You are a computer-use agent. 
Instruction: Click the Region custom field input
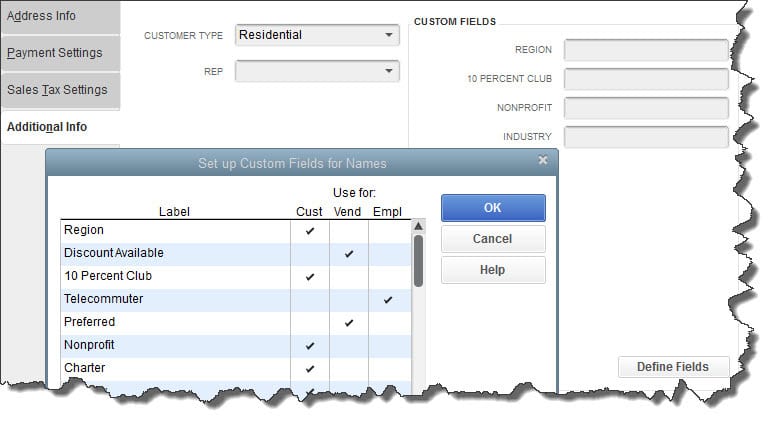pos(645,50)
